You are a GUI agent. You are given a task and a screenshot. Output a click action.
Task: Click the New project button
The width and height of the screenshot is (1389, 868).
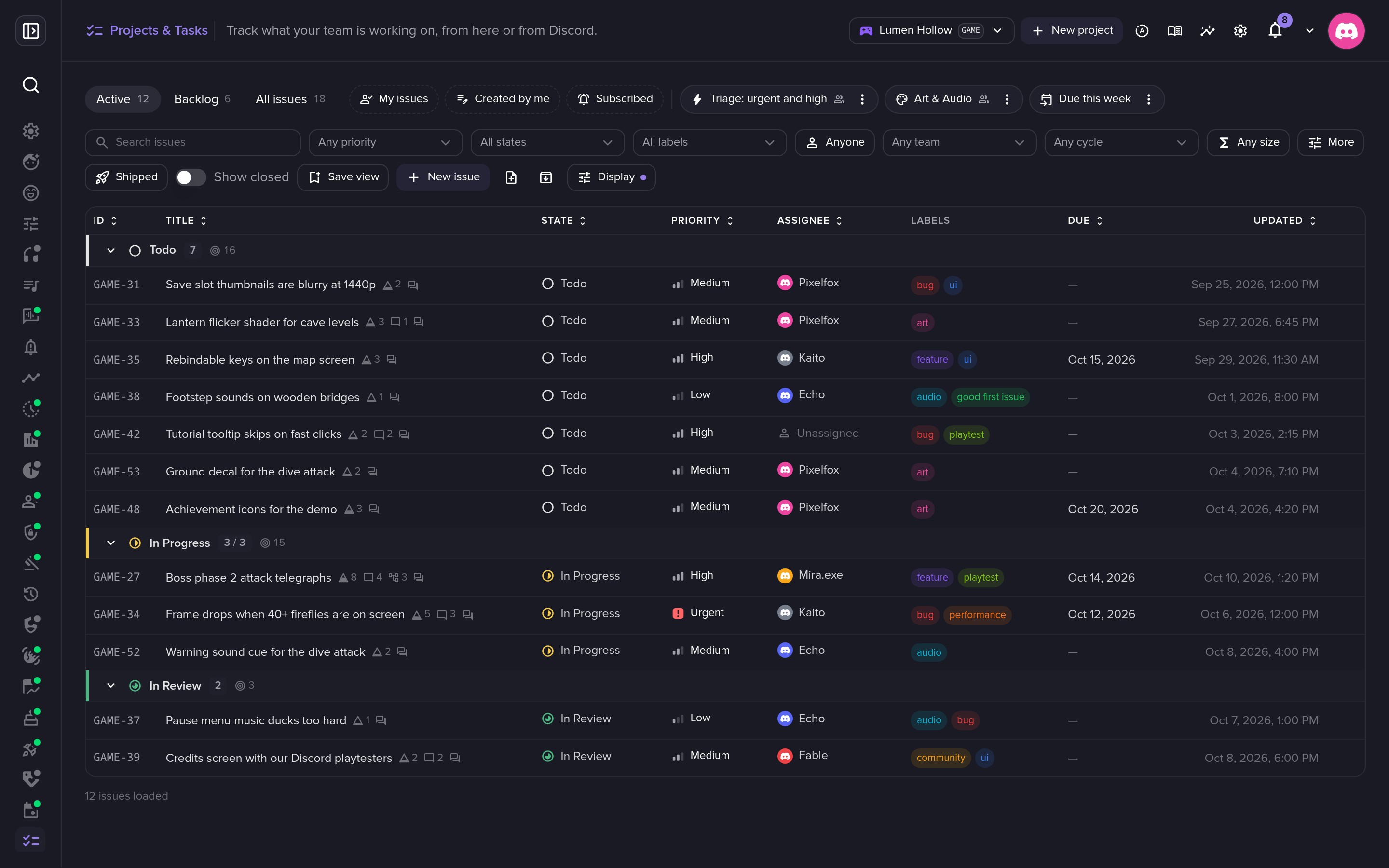point(1071,30)
